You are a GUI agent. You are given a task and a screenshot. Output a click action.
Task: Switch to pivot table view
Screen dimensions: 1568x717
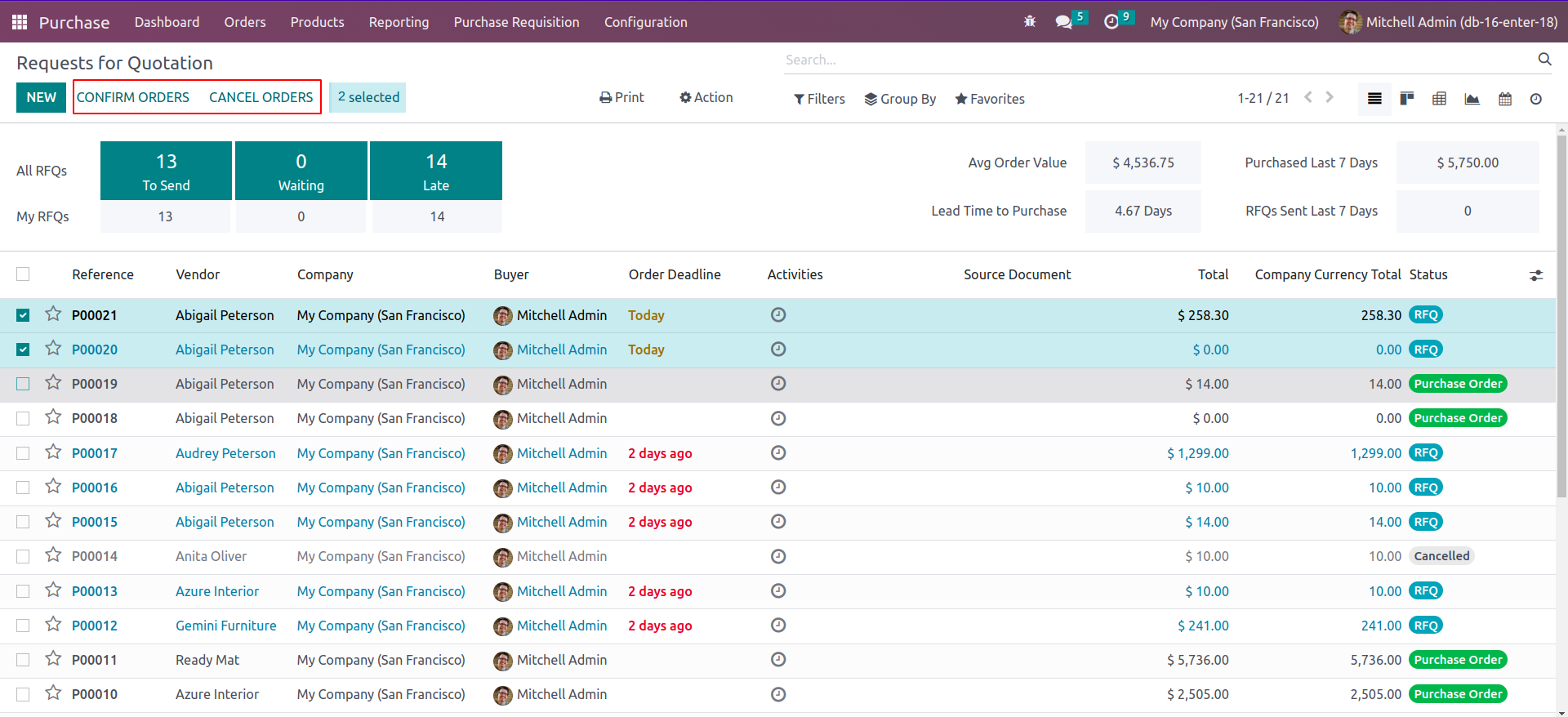click(1439, 99)
